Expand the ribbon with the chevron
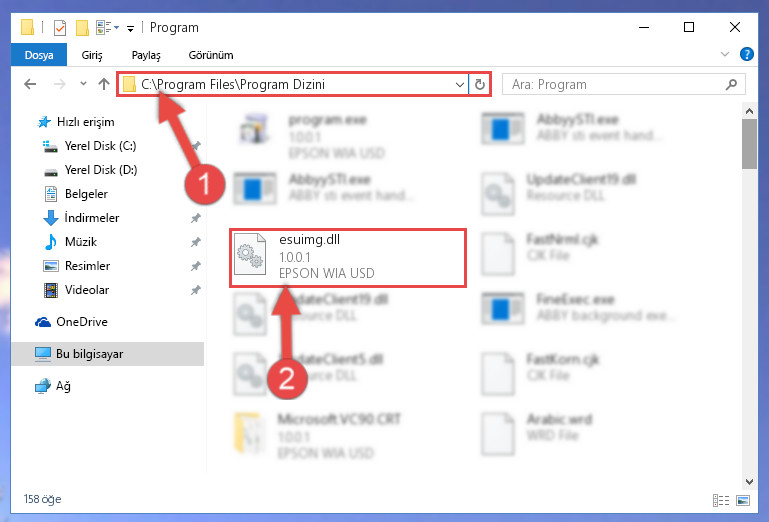This screenshot has height=522, width=769. (724, 54)
